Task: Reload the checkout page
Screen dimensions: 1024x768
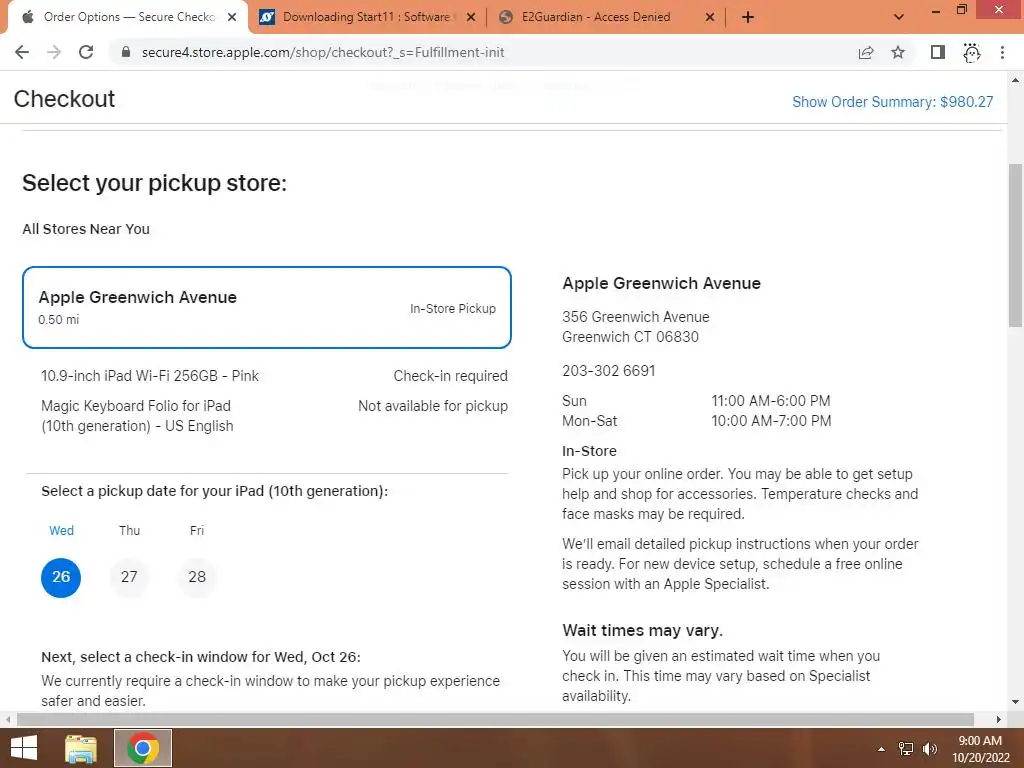Action: pyautogui.click(x=86, y=52)
